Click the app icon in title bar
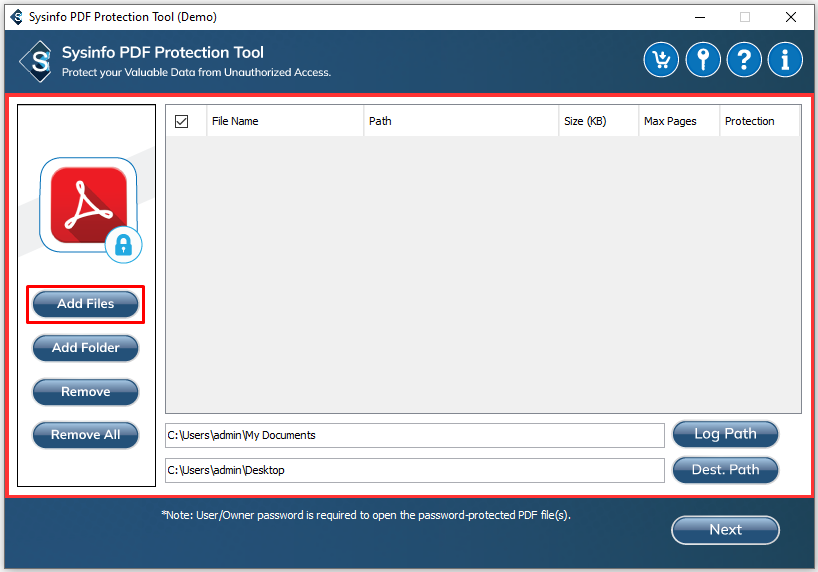Screen dimensions: 818x572 coord(14,17)
